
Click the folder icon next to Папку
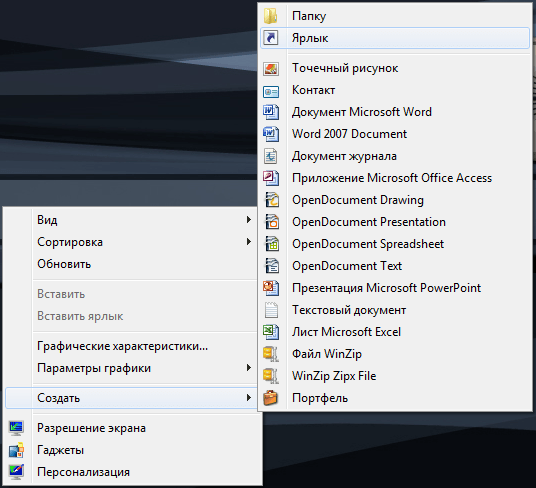tap(271, 16)
